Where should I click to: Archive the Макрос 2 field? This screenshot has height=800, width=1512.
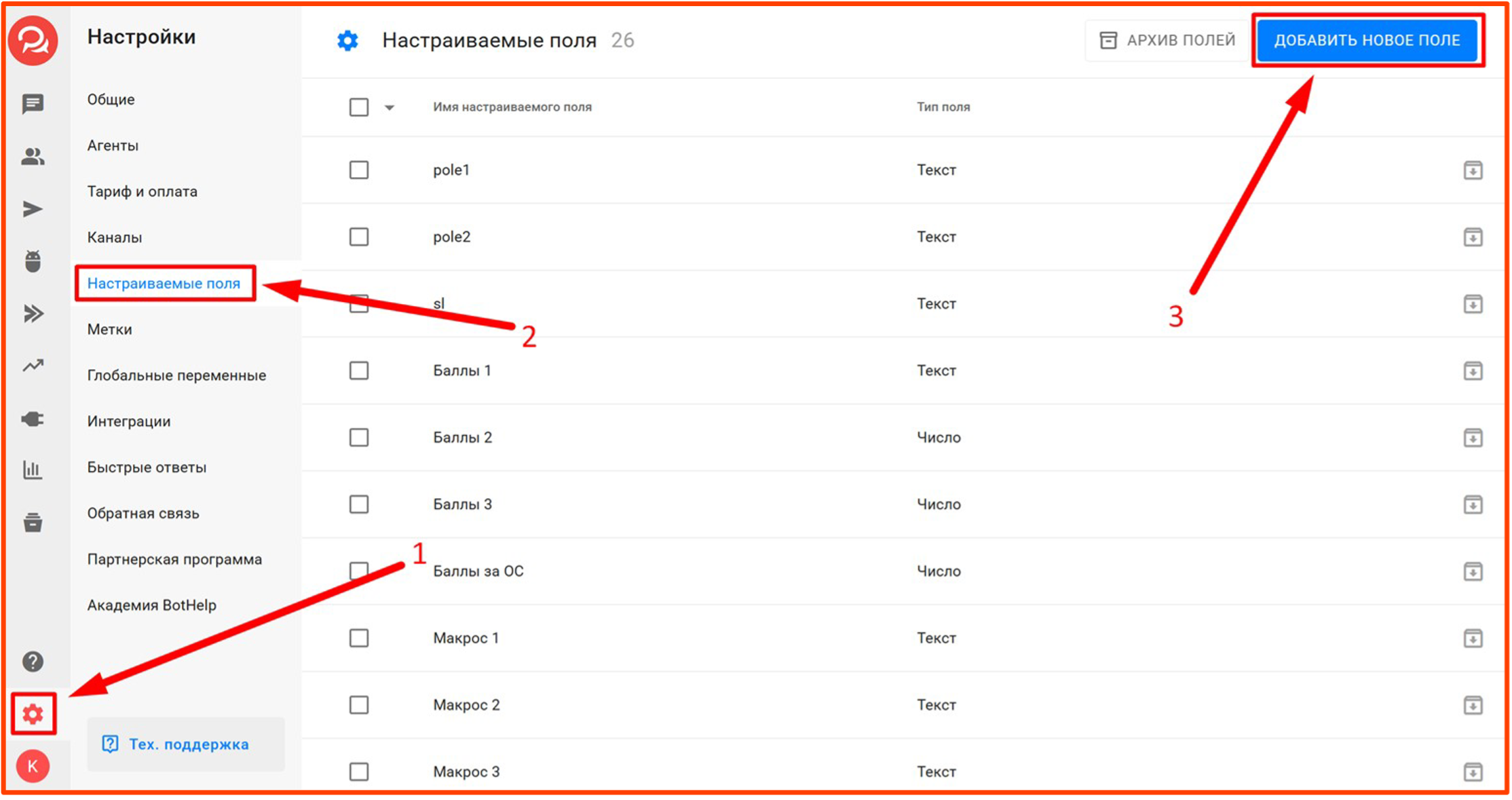coord(1473,705)
